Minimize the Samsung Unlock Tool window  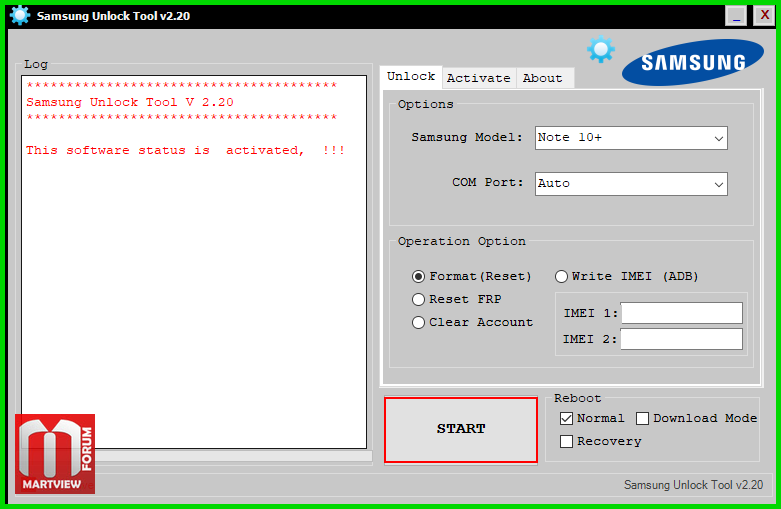736,16
